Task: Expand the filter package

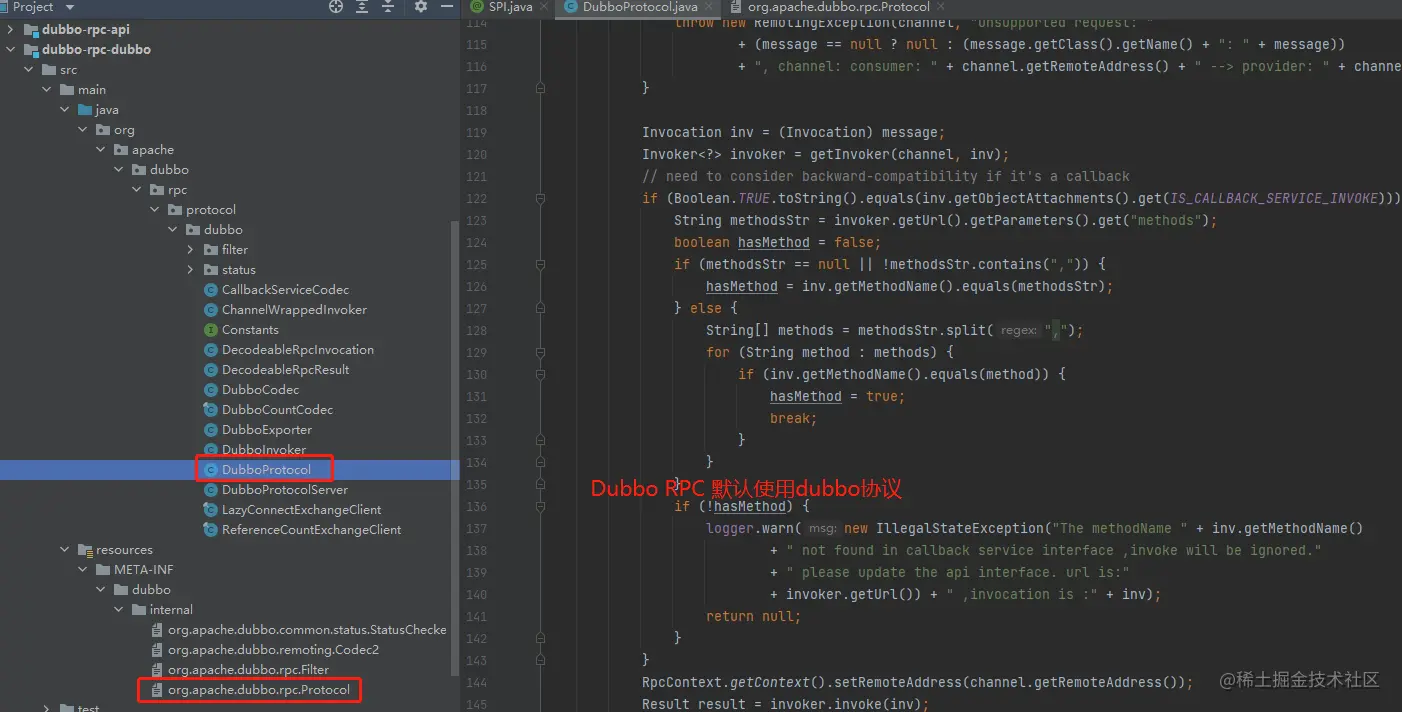Action: click(x=191, y=250)
